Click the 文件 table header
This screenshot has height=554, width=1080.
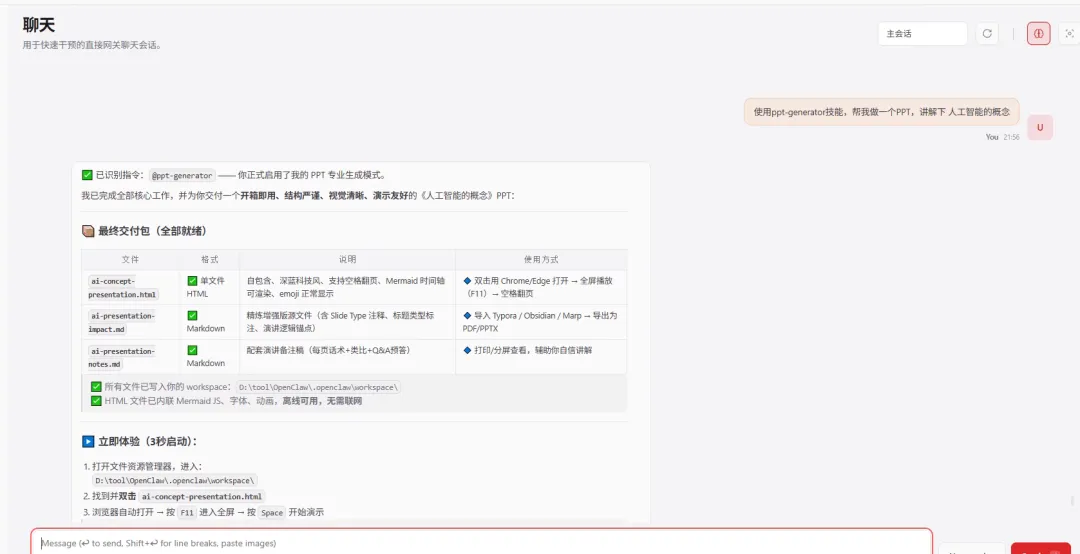130,260
